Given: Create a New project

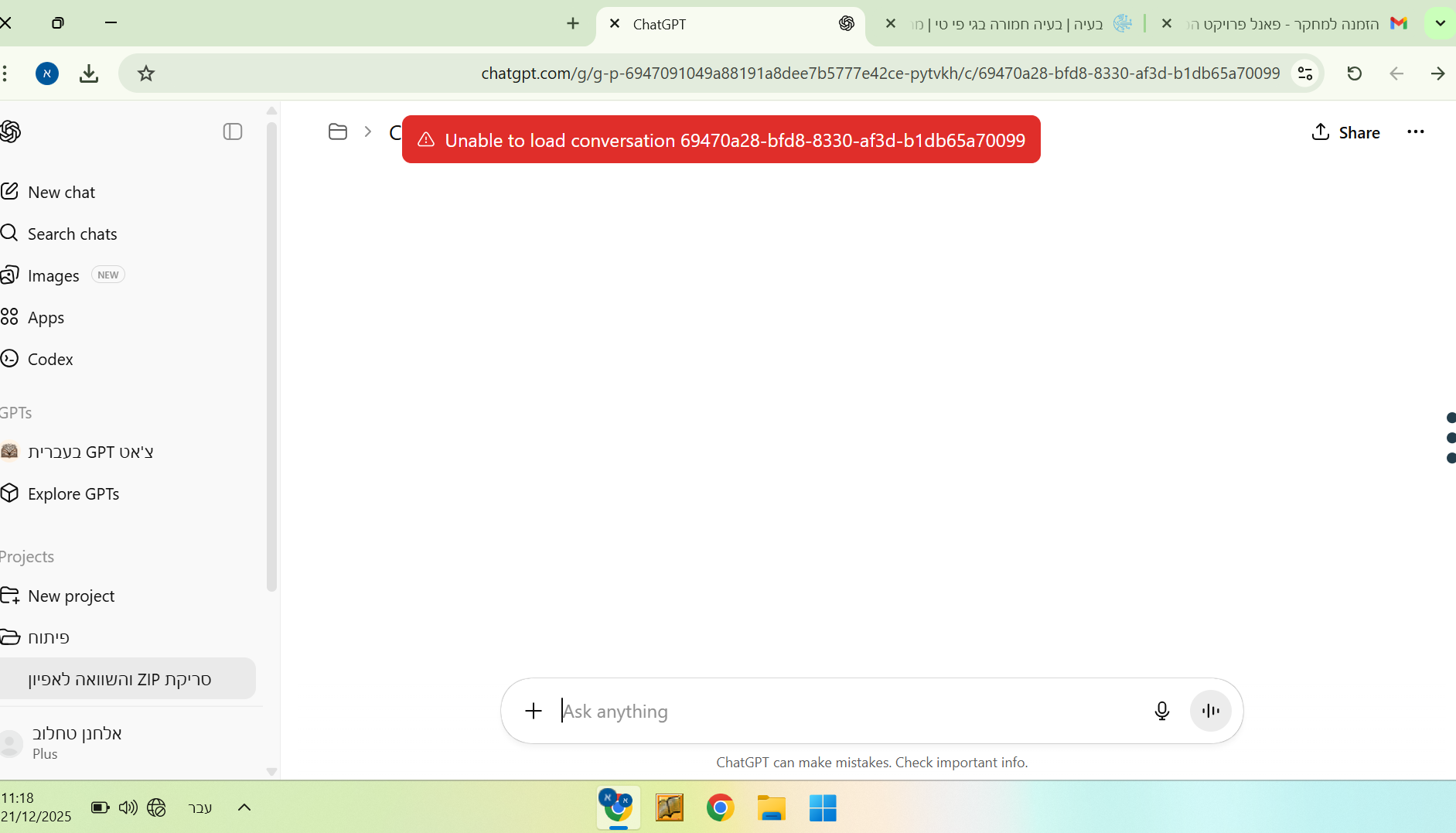Looking at the screenshot, I should 70,596.
